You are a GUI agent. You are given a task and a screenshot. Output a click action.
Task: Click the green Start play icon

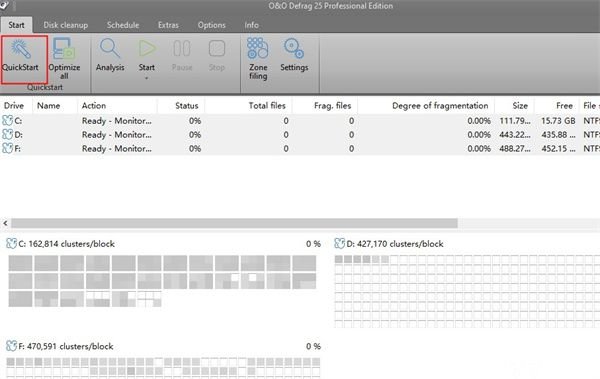(147, 49)
